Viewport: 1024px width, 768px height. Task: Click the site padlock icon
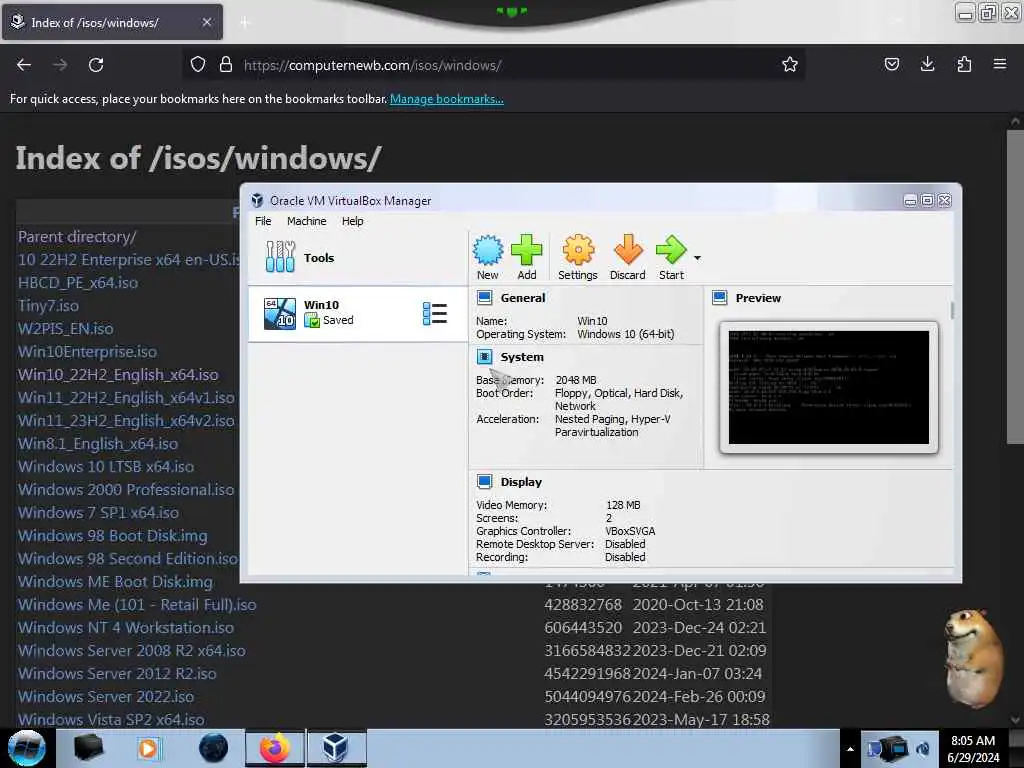pyautogui.click(x=226, y=65)
